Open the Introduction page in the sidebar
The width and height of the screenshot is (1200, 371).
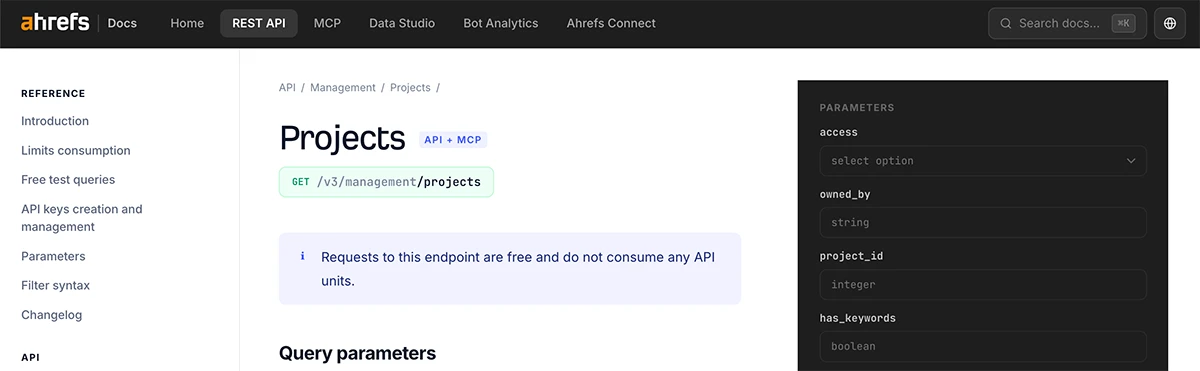(x=55, y=121)
